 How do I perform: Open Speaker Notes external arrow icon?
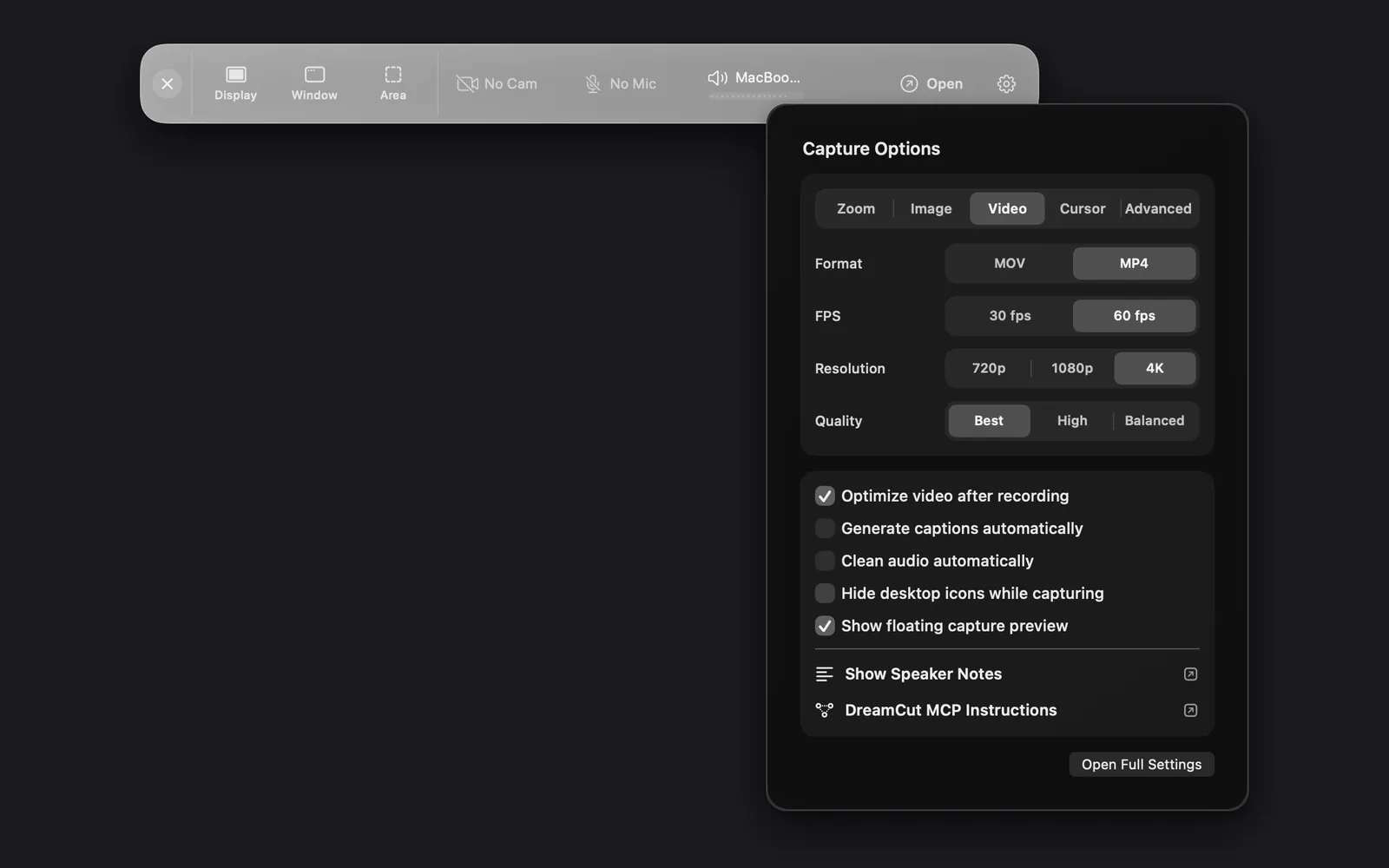[x=1190, y=674]
